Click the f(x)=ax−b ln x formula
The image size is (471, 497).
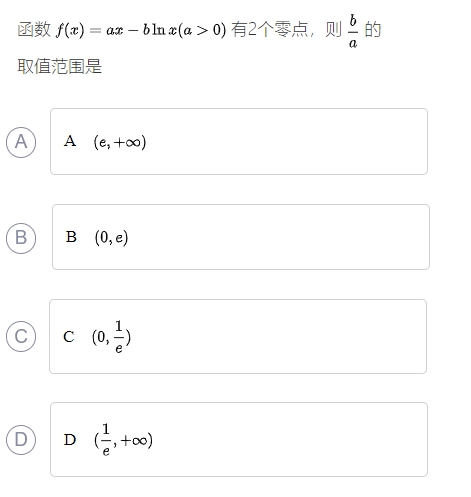tap(141, 30)
